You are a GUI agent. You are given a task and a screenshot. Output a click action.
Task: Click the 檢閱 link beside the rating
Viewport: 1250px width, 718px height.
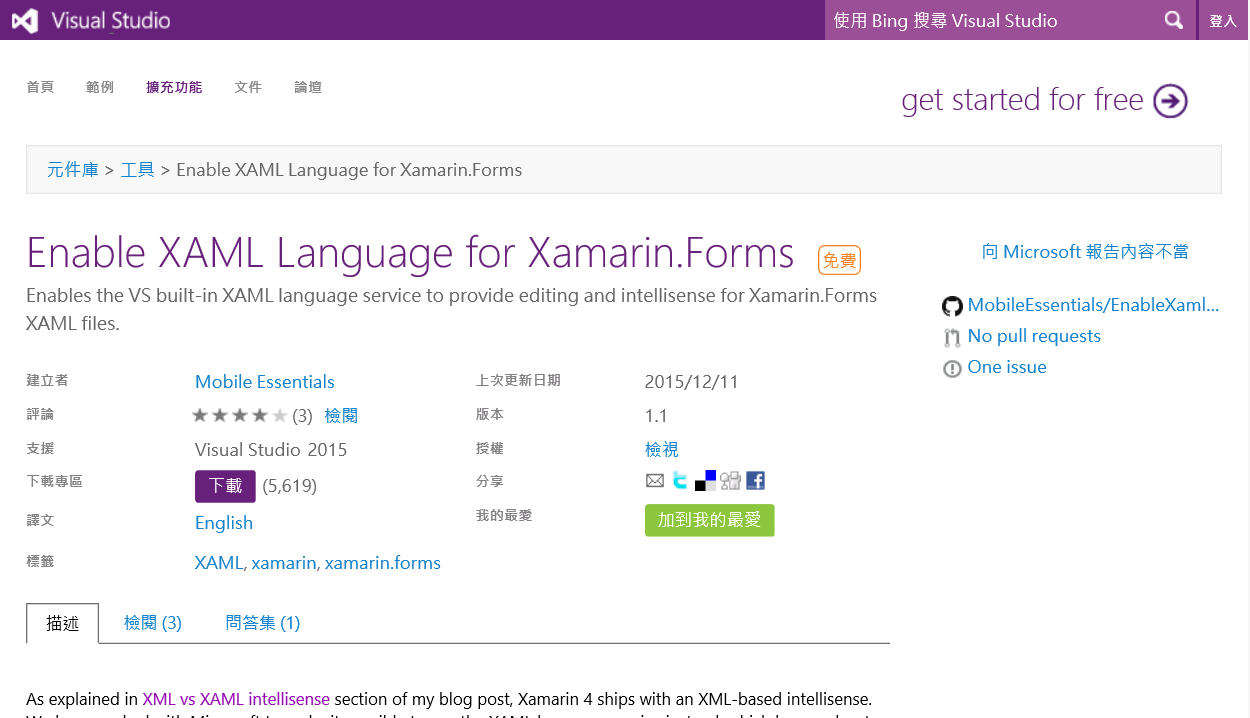tap(341, 416)
